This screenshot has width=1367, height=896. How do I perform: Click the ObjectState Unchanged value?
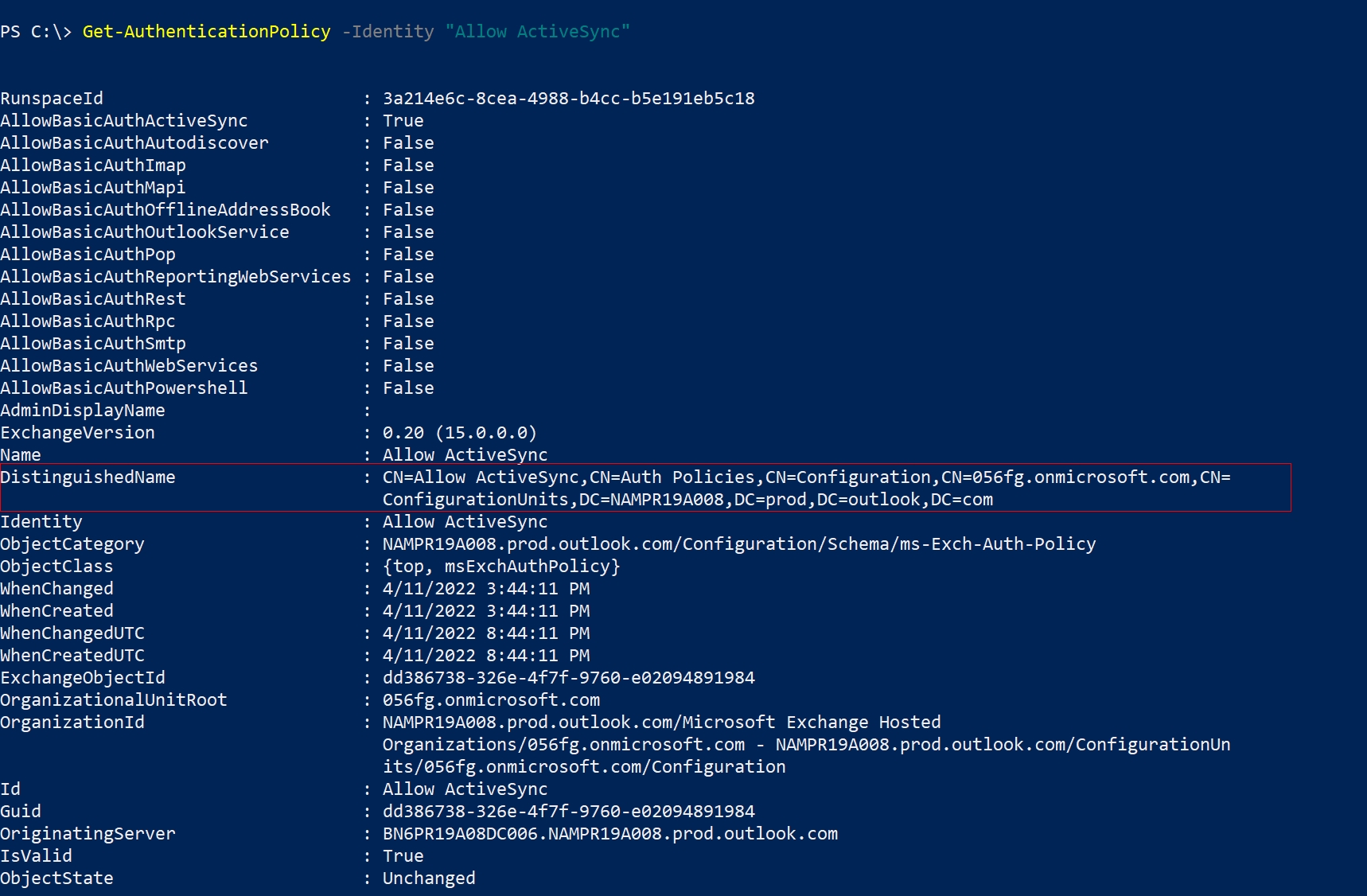point(429,878)
